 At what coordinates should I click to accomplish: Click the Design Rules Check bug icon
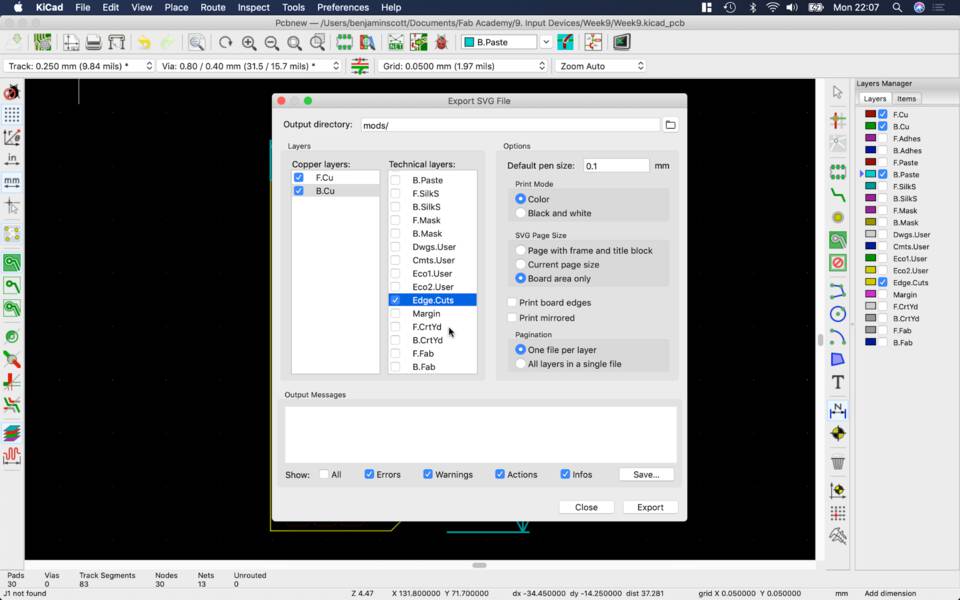pos(441,42)
